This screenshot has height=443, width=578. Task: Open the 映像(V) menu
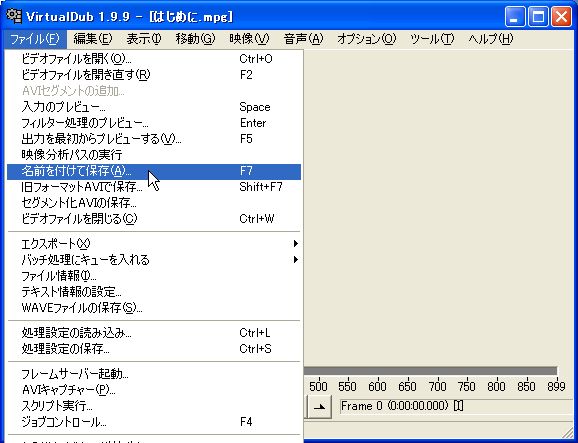pos(249,39)
